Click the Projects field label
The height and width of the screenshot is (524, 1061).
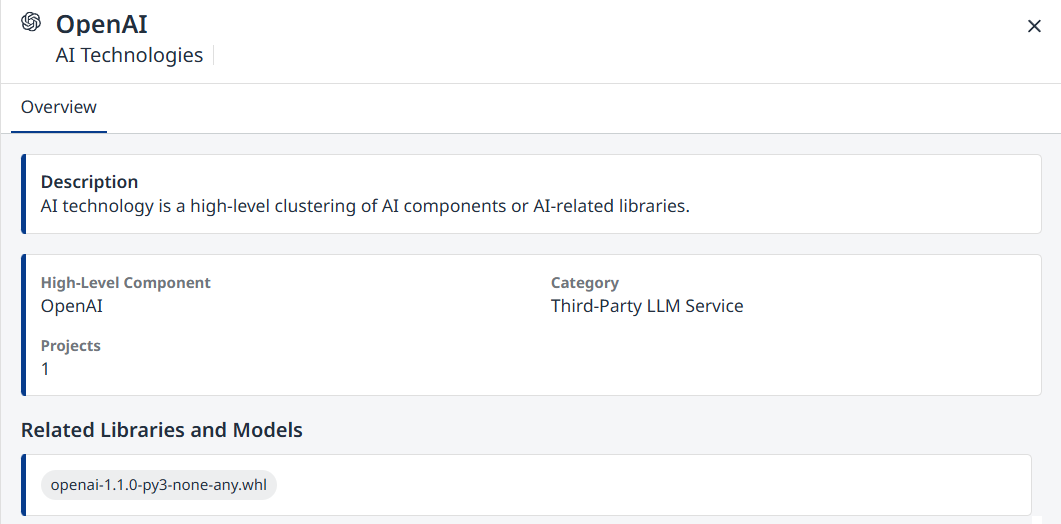tap(70, 346)
